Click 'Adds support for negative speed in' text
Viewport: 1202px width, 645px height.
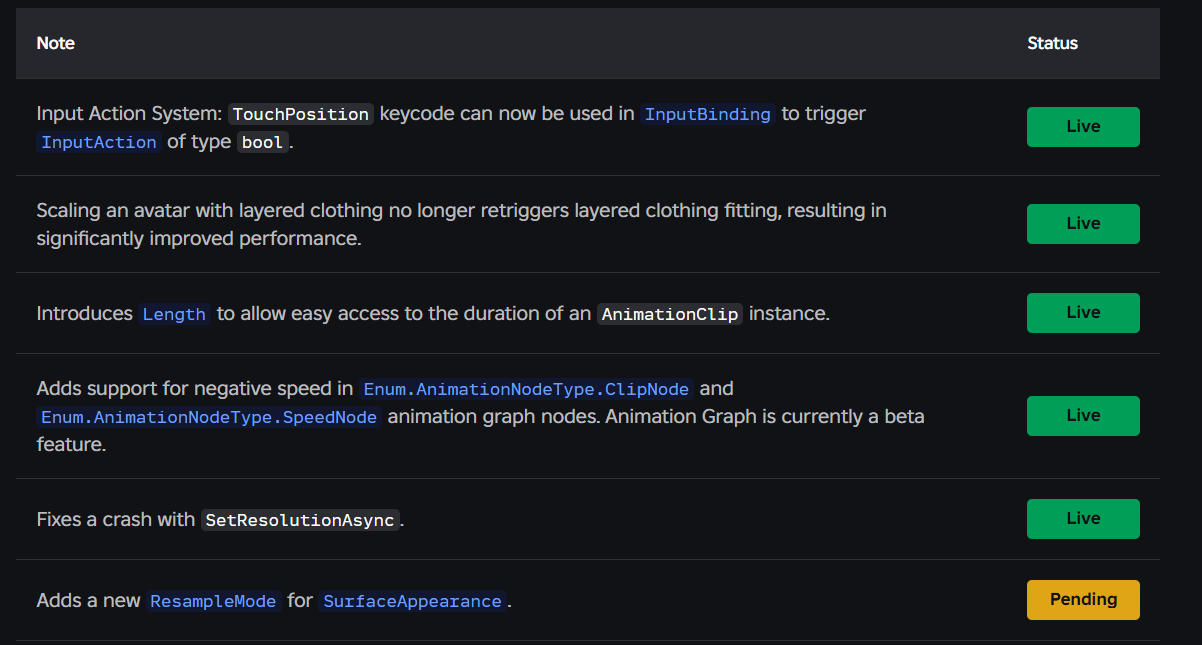(x=195, y=388)
